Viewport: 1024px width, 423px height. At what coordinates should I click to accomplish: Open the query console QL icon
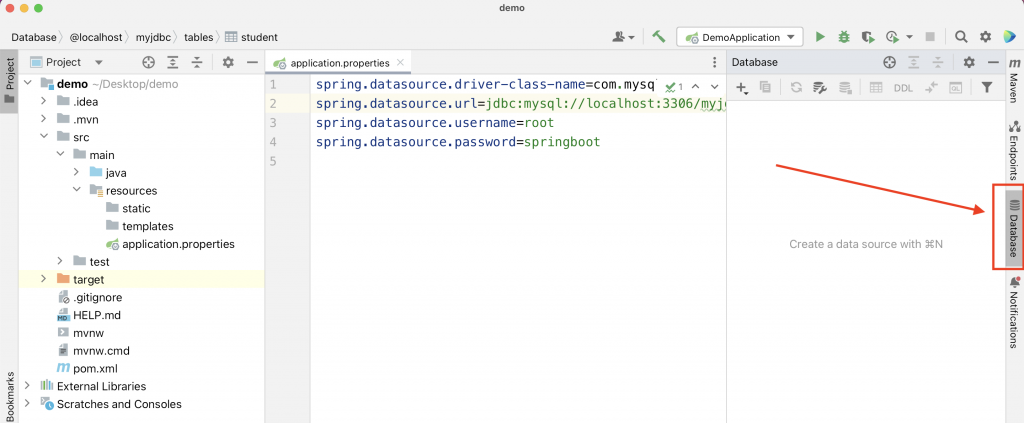[956, 87]
